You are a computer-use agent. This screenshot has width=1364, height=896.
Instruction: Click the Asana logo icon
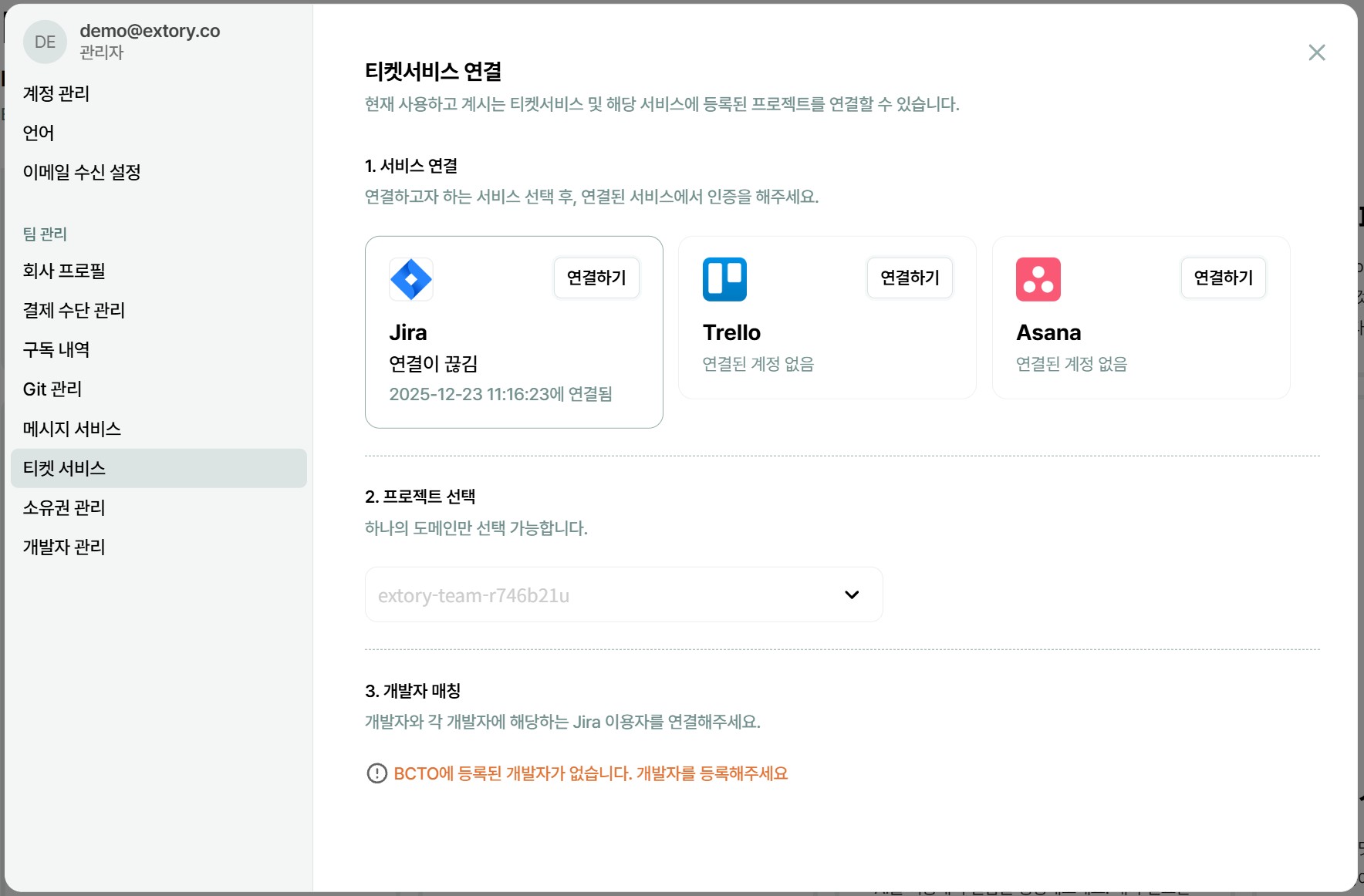[1038, 279]
